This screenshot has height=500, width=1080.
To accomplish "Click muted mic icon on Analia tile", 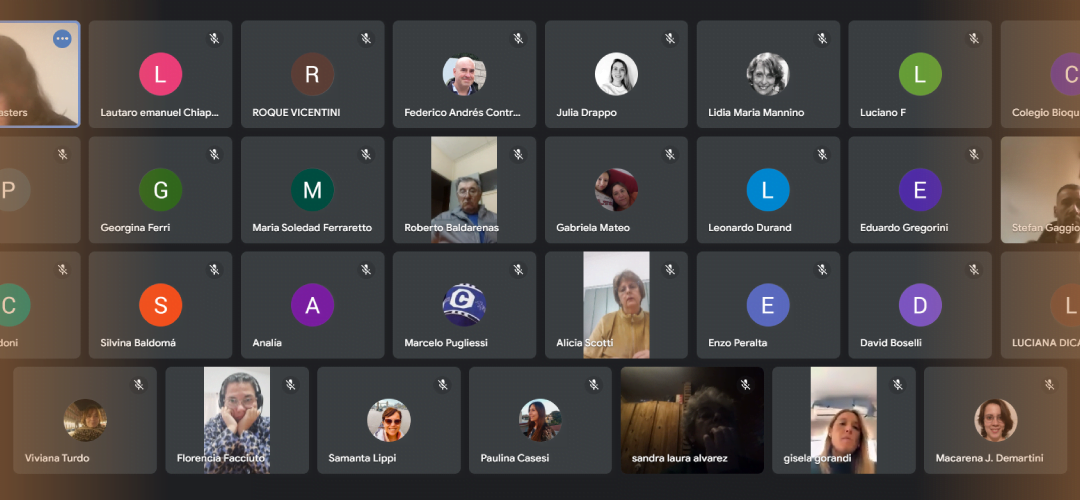I will point(366,269).
